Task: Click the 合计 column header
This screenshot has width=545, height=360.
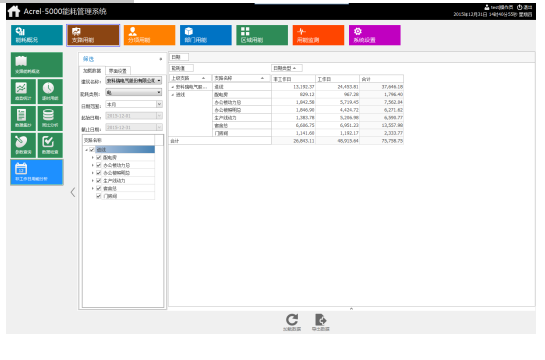Action: [x=382, y=79]
